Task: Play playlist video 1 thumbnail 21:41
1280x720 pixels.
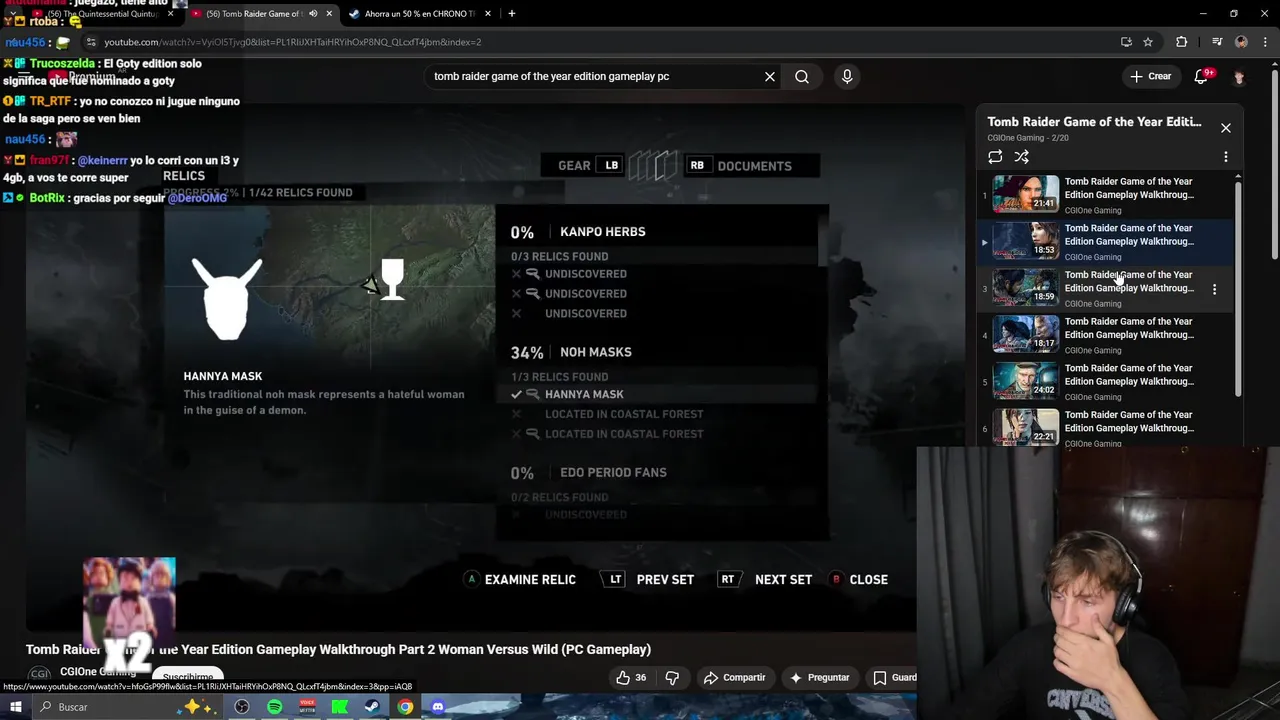Action: click(1025, 193)
